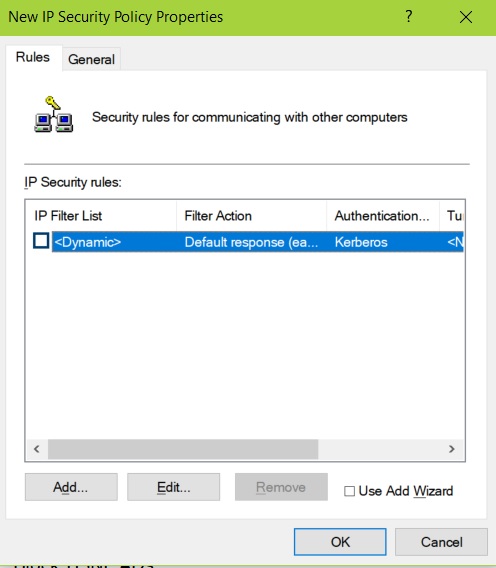Click the Edit... button
Image resolution: width=496 pixels, height=568 pixels.
[173, 487]
